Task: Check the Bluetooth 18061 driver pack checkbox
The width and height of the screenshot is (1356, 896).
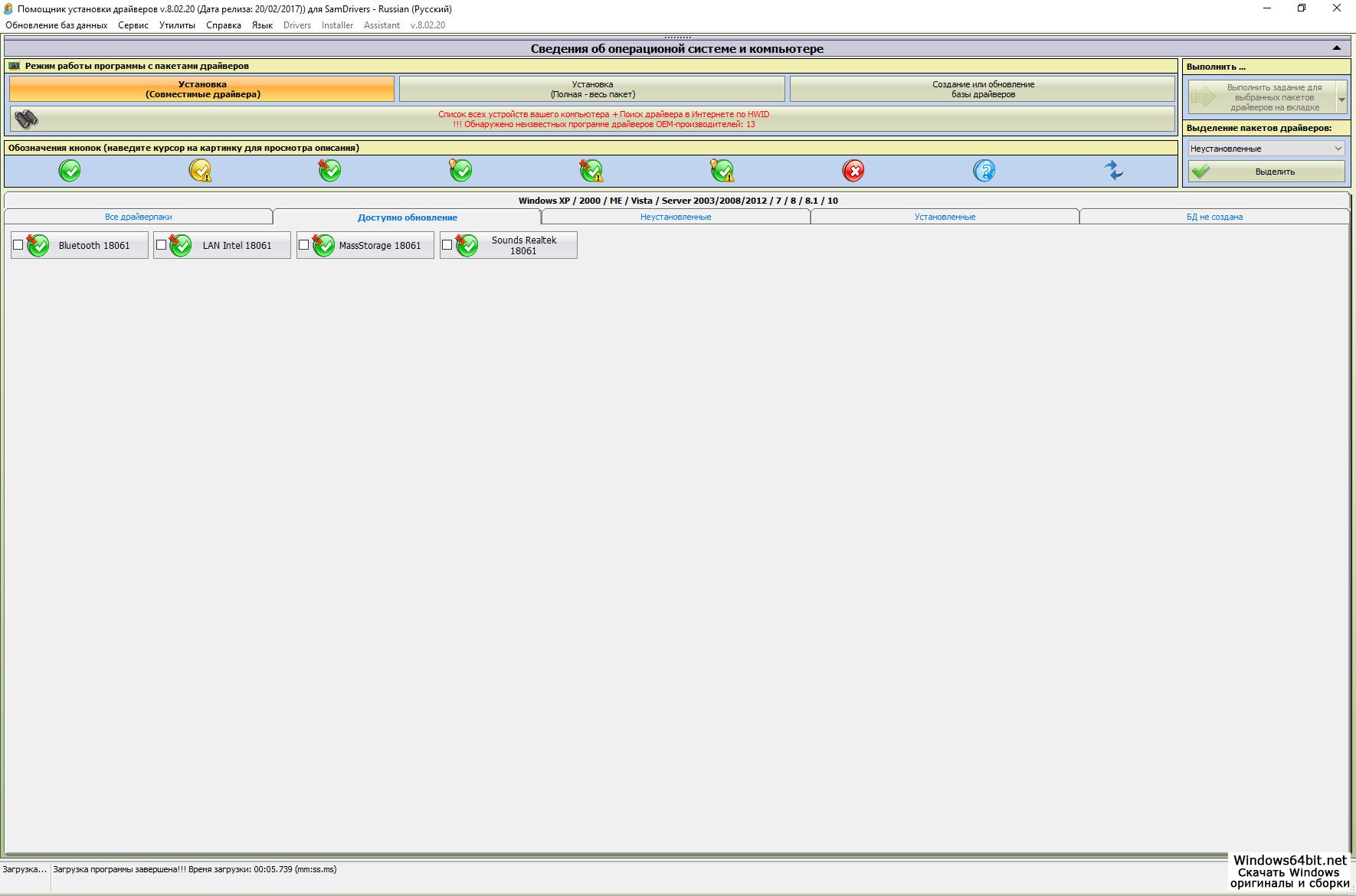Action: tap(18, 245)
